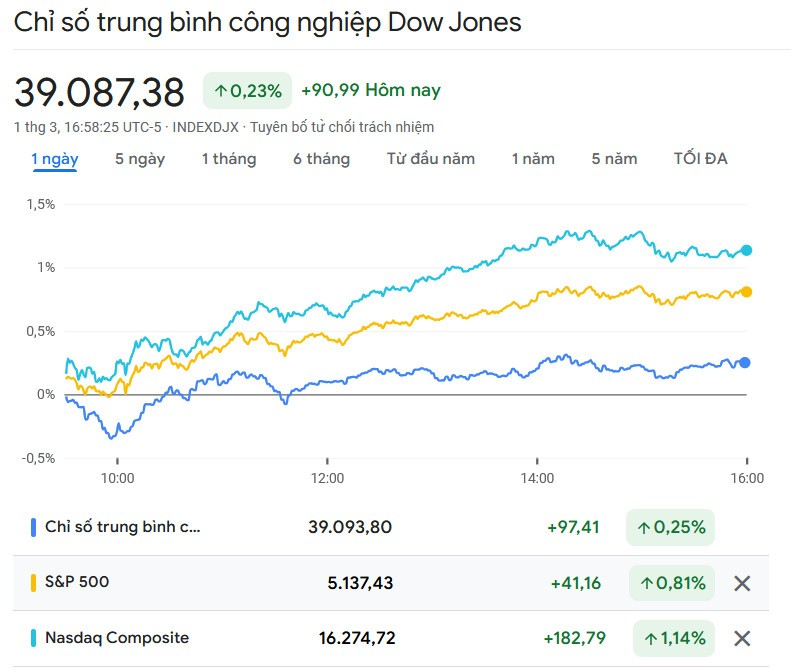This screenshot has width=791, height=668.
Task: Switch to the 5 ngày tab
Action: pos(140,159)
